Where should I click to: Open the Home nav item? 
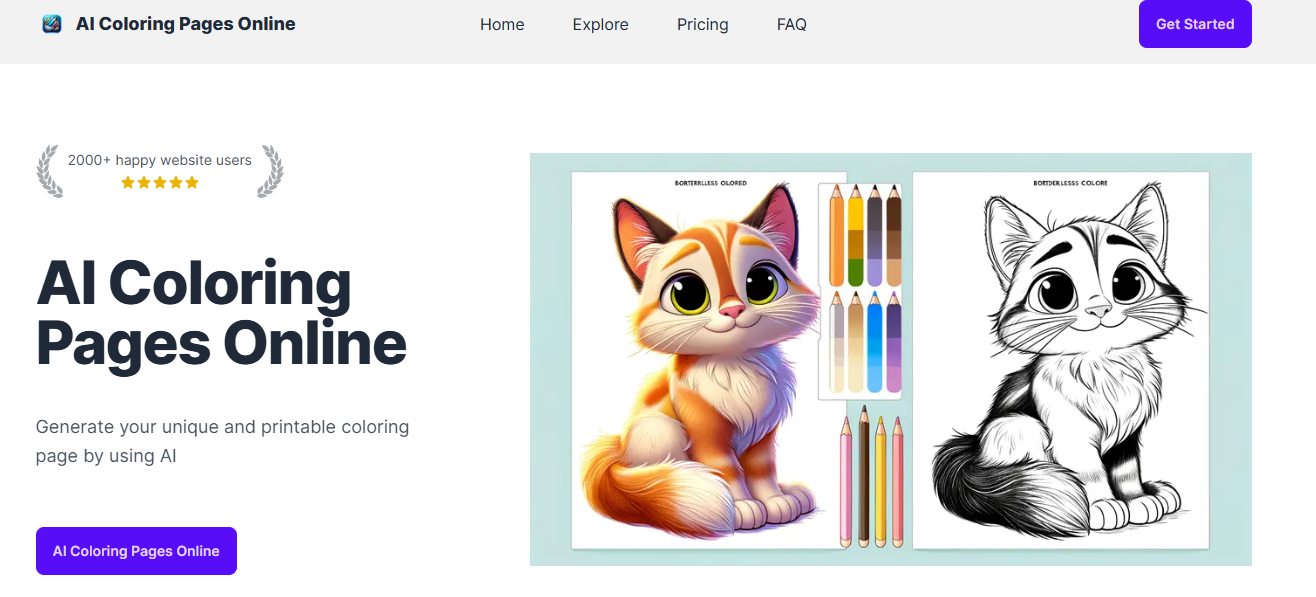(x=502, y=24)
